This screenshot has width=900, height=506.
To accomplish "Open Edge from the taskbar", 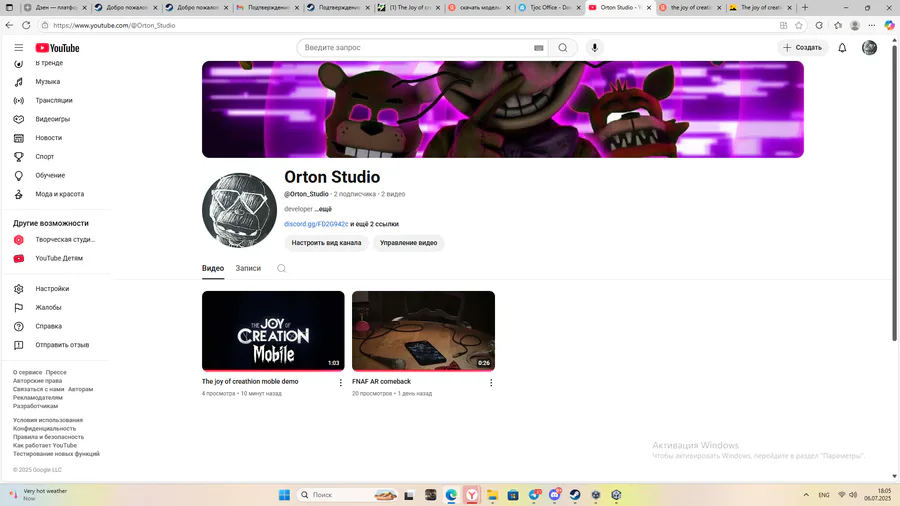I will coord(451,495).
